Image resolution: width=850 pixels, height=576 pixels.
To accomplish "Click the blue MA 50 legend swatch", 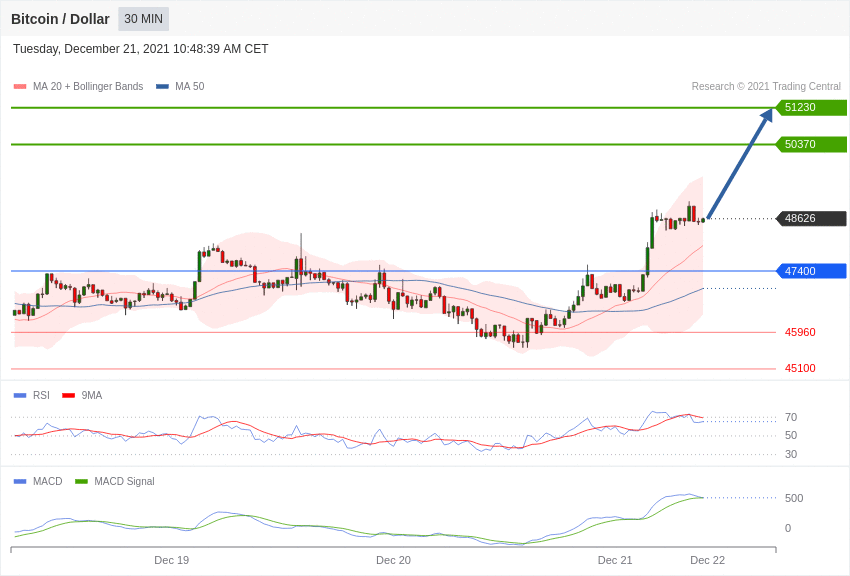I will (162, 87).
